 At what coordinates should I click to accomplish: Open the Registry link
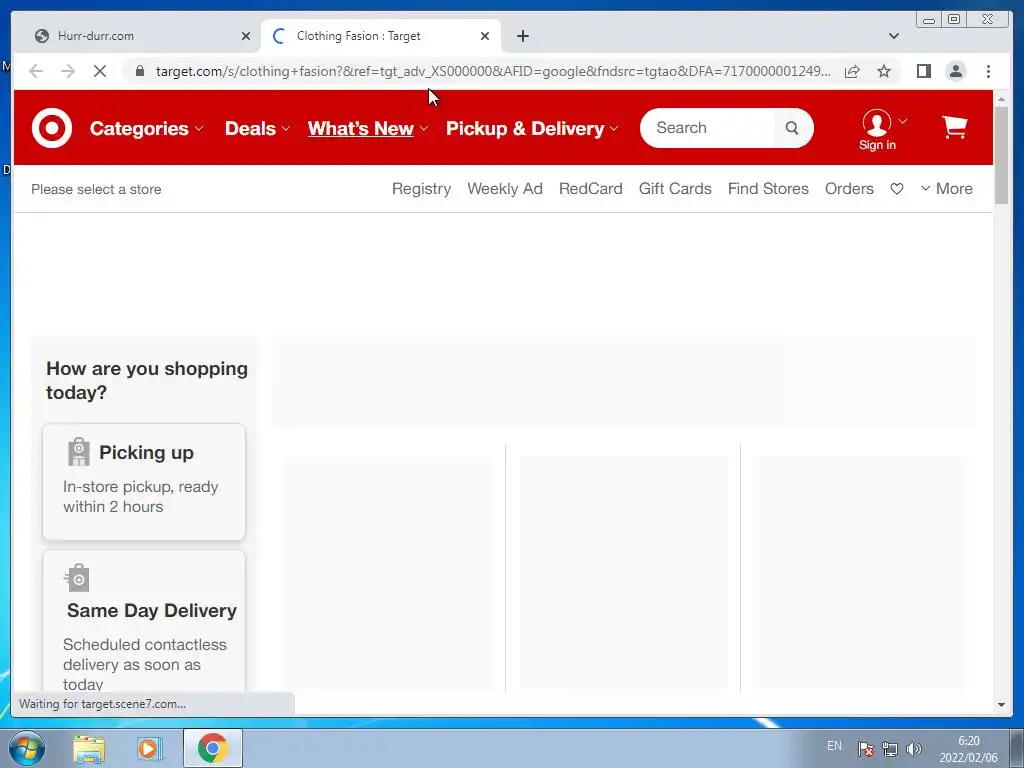coord(421,189)
